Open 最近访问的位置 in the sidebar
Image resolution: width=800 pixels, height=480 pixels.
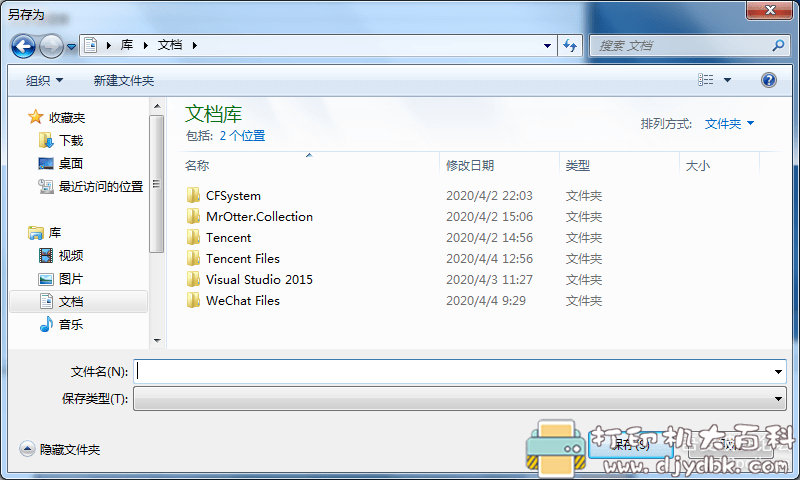[101, 187]
